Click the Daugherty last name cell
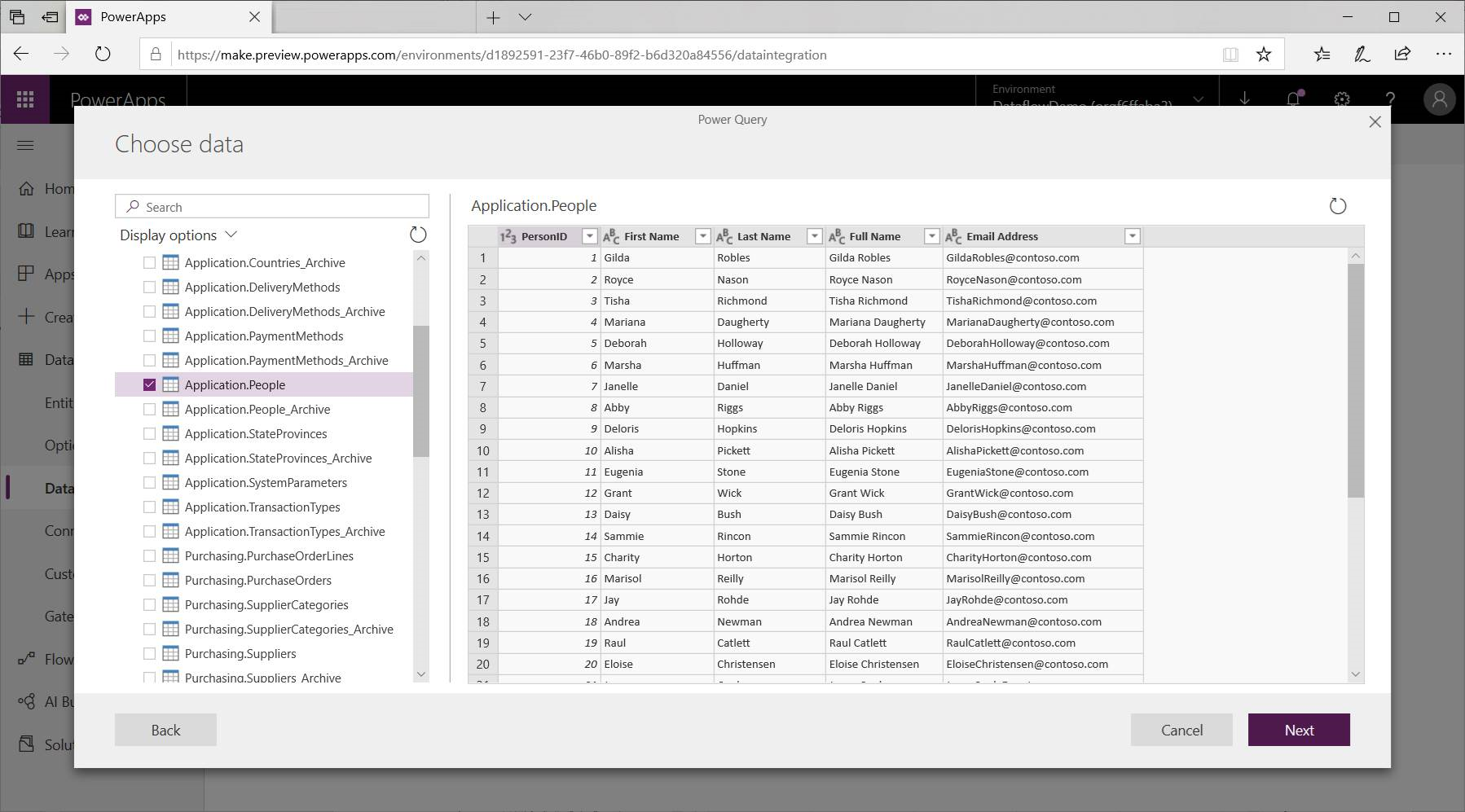1465x812 pixels. (769, 322)
